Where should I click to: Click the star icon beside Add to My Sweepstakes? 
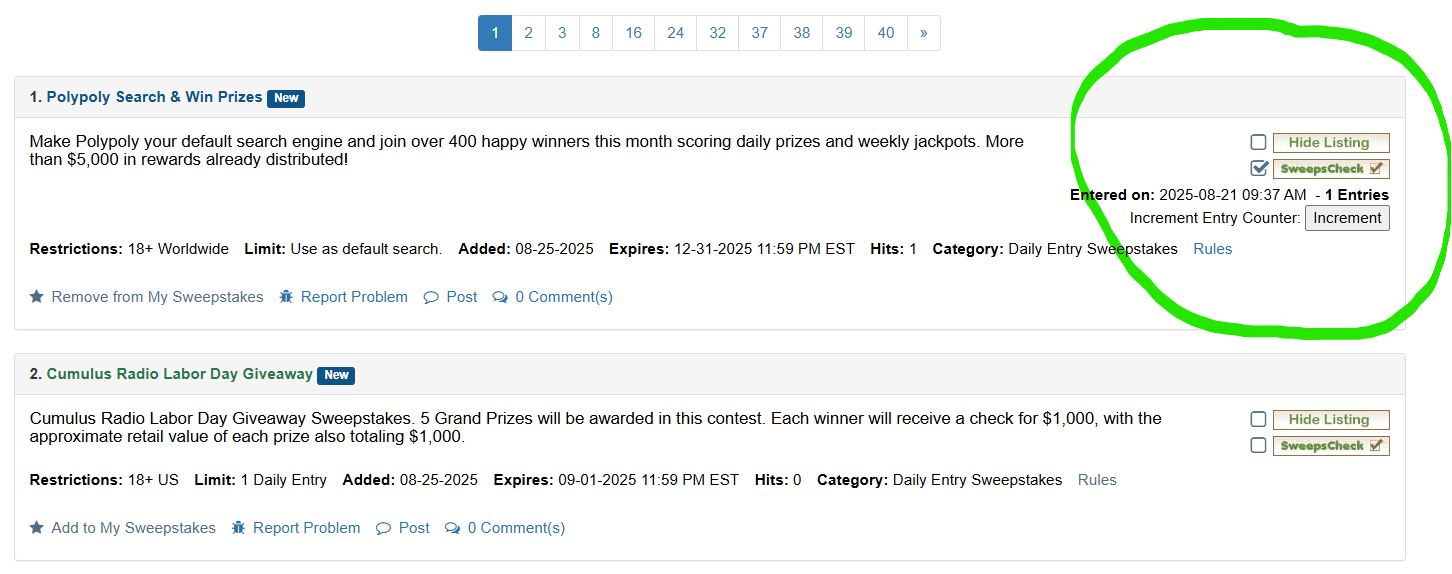pyautogui.click(x=37, y=528)
